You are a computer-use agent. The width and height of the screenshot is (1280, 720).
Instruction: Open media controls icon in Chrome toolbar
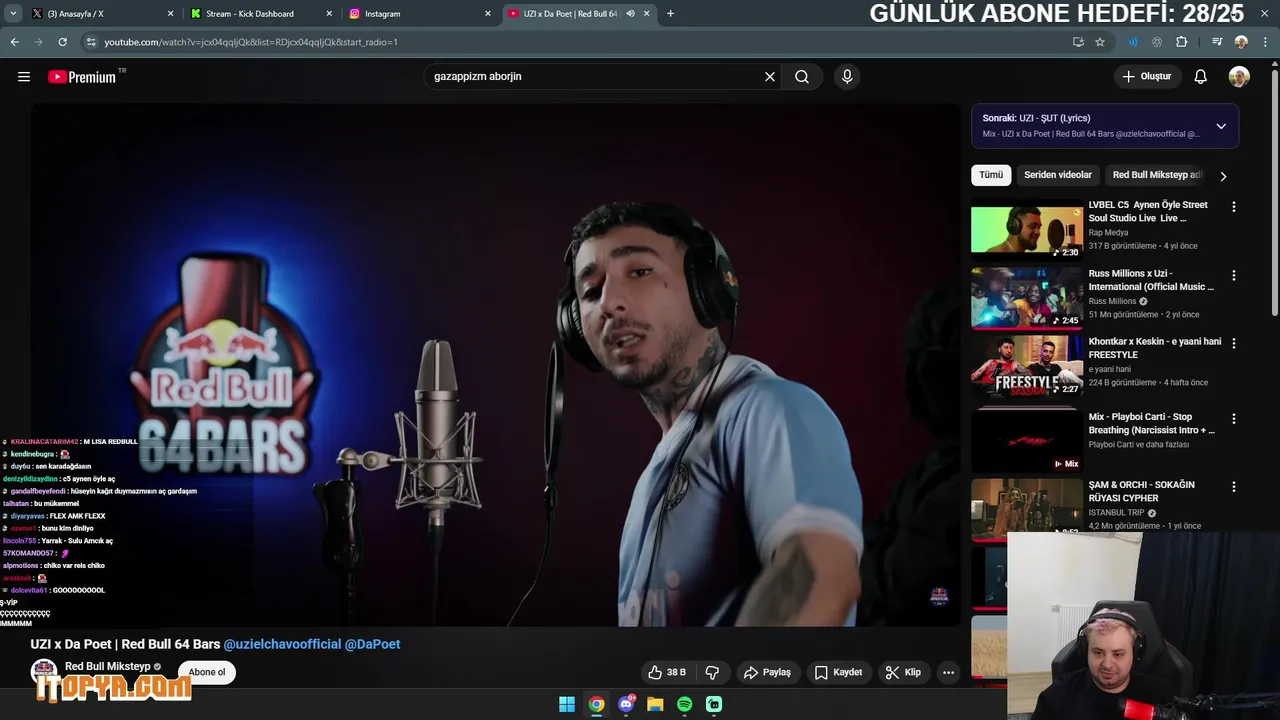[1216, 42]
